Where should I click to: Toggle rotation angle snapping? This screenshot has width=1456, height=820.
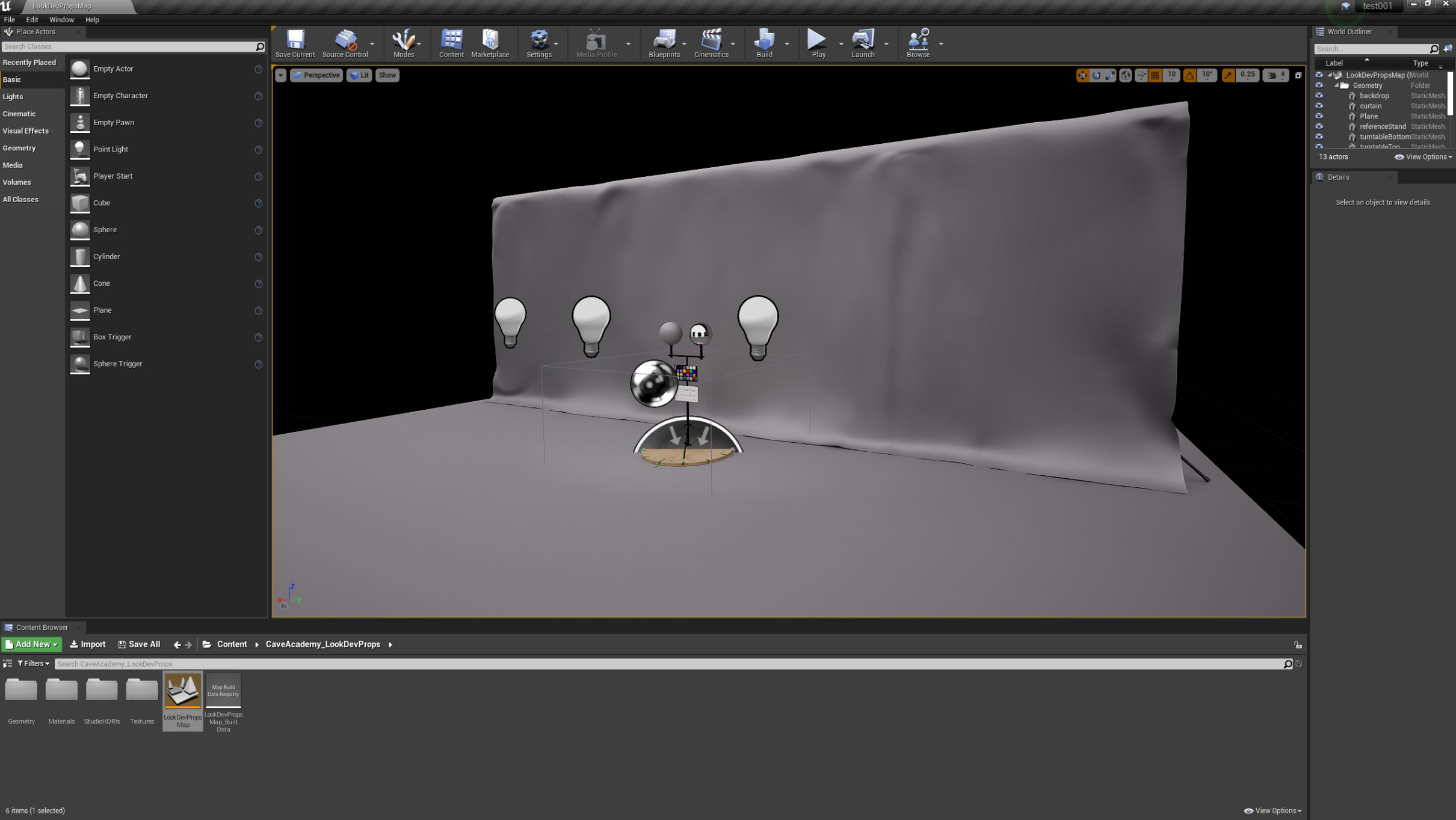[x=1189, y=75]
